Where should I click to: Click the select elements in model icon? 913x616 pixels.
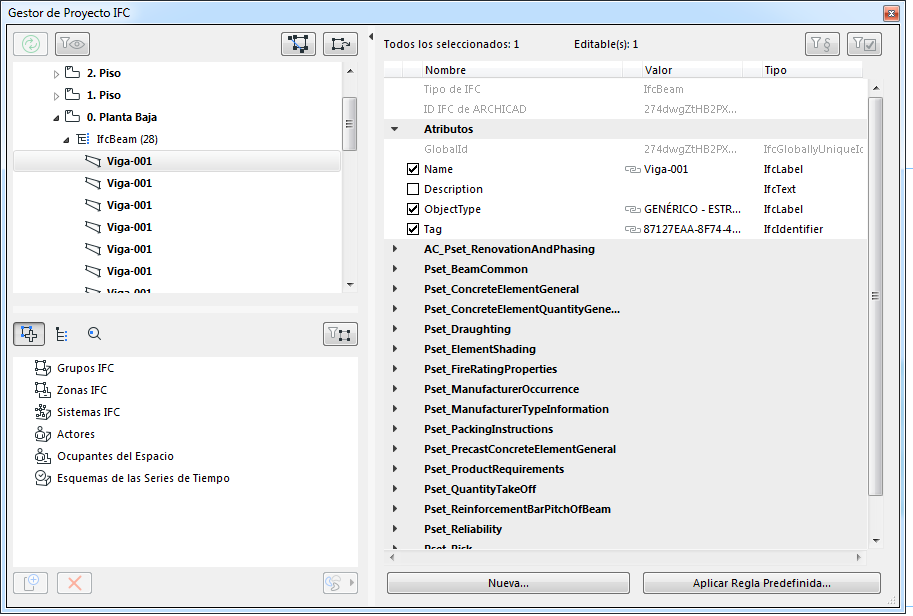[298, 44]
